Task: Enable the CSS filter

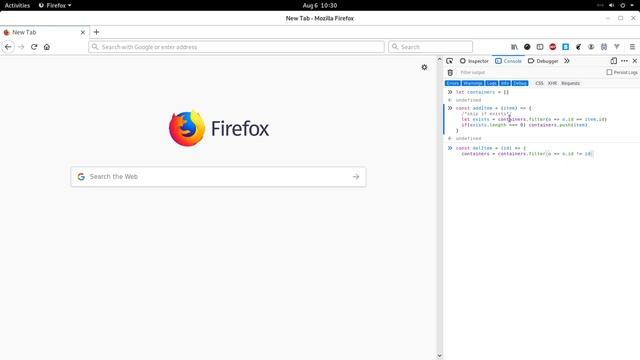Action: coord(539,83)
